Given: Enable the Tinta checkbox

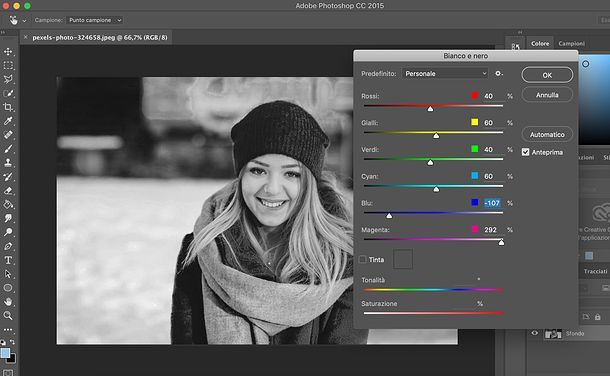Looking at the screenshot, I should pos(363,259).
